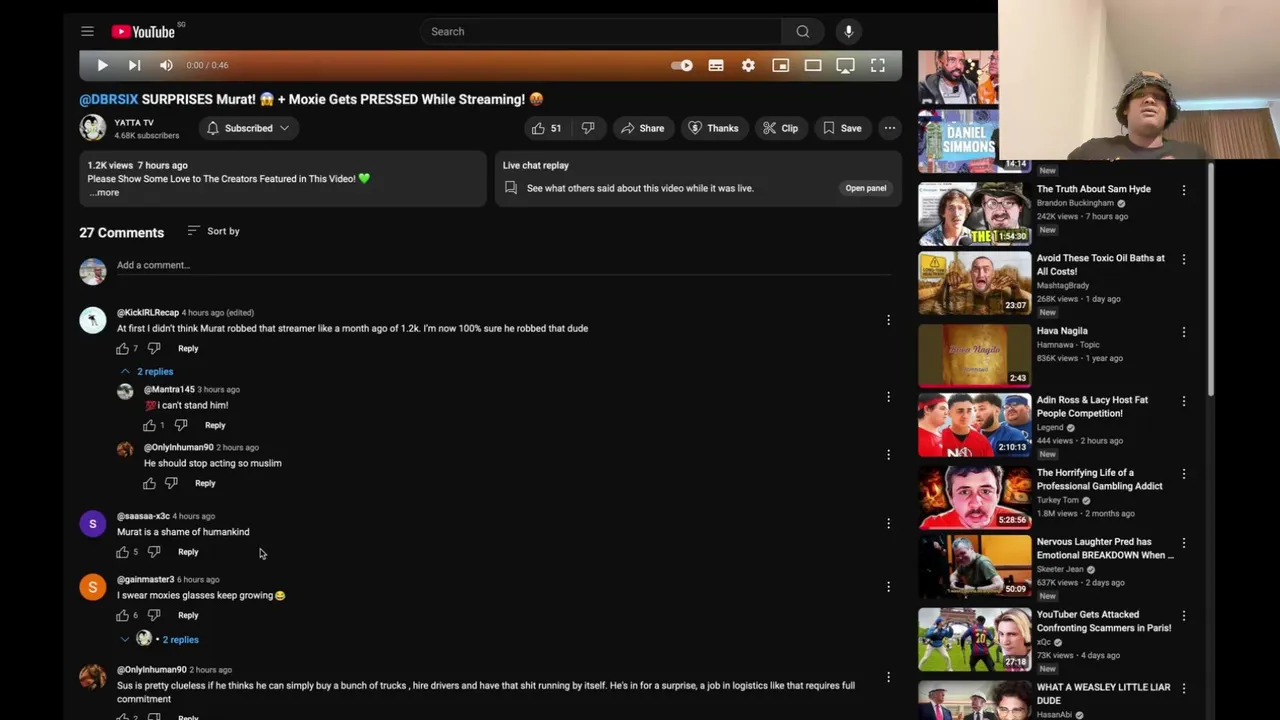Open Adin Ross & Lacy video title
Image resolution: width=1280 pixels, height=720 pixels.
(1092, 407)
